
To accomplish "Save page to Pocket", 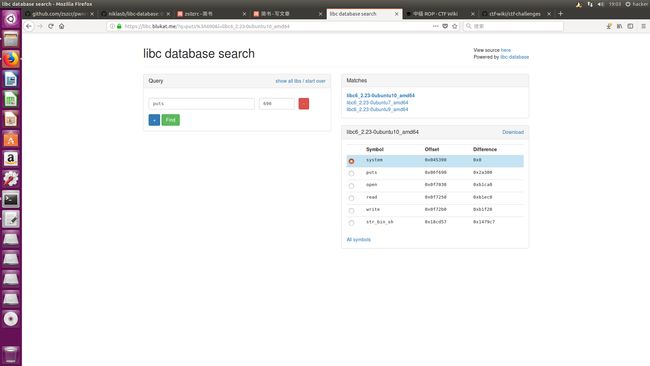I will pyautogui.click(x=445, y=26).
